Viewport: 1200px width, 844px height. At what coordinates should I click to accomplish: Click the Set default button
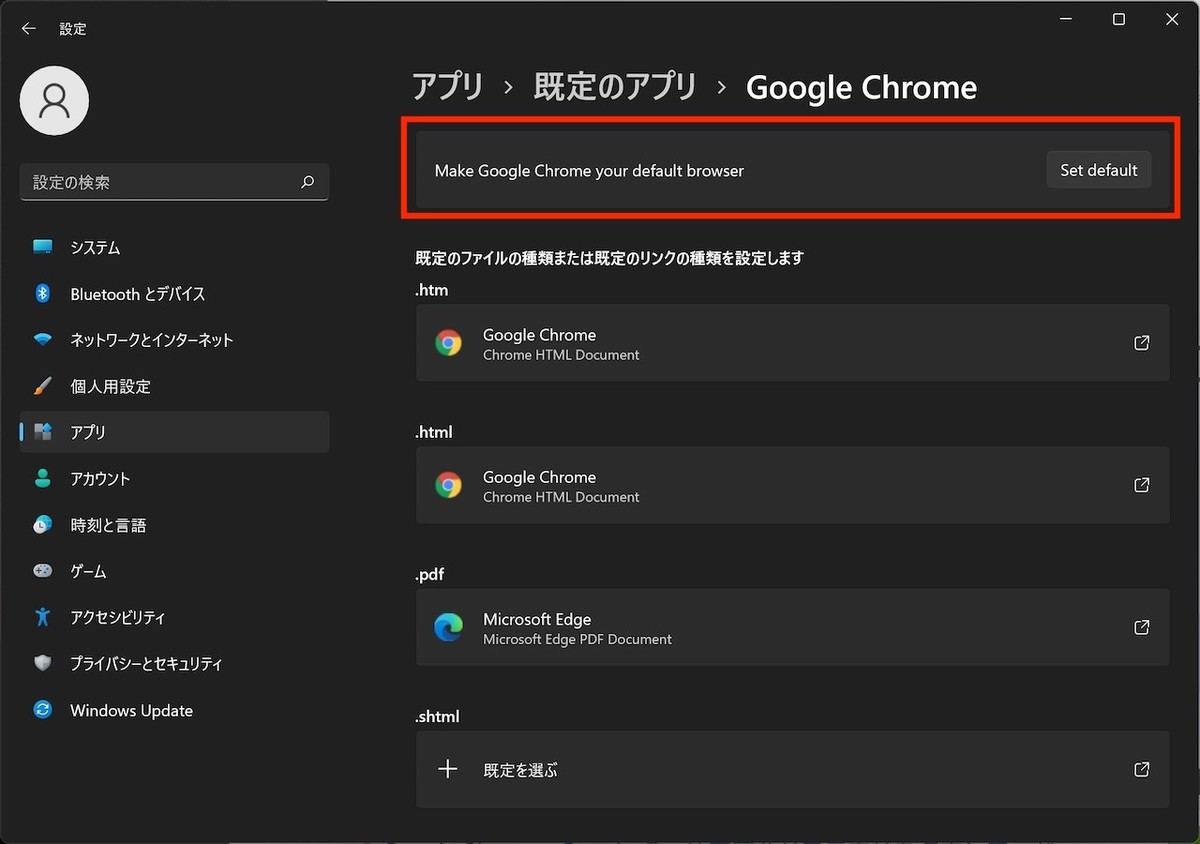coord(1099,170)
